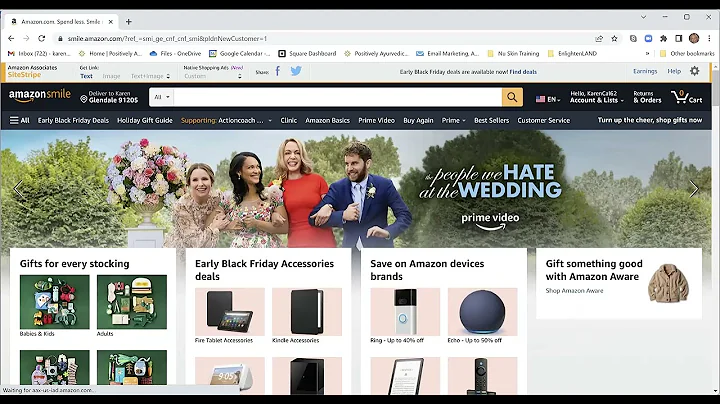Open Square Dashboard bookmark
Image resolution: width=720 pixels, height=404 pixels.
307,54
